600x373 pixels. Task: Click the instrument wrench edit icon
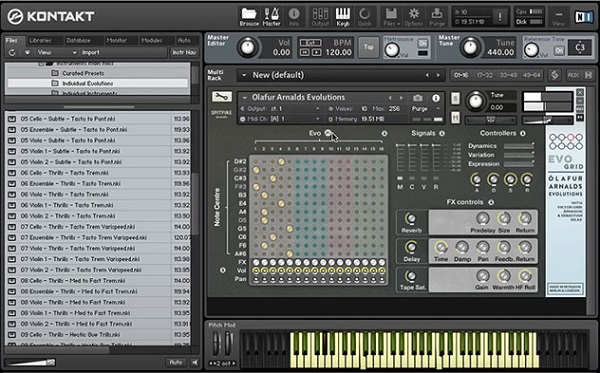pyautogui.click(x=222, y=97)
